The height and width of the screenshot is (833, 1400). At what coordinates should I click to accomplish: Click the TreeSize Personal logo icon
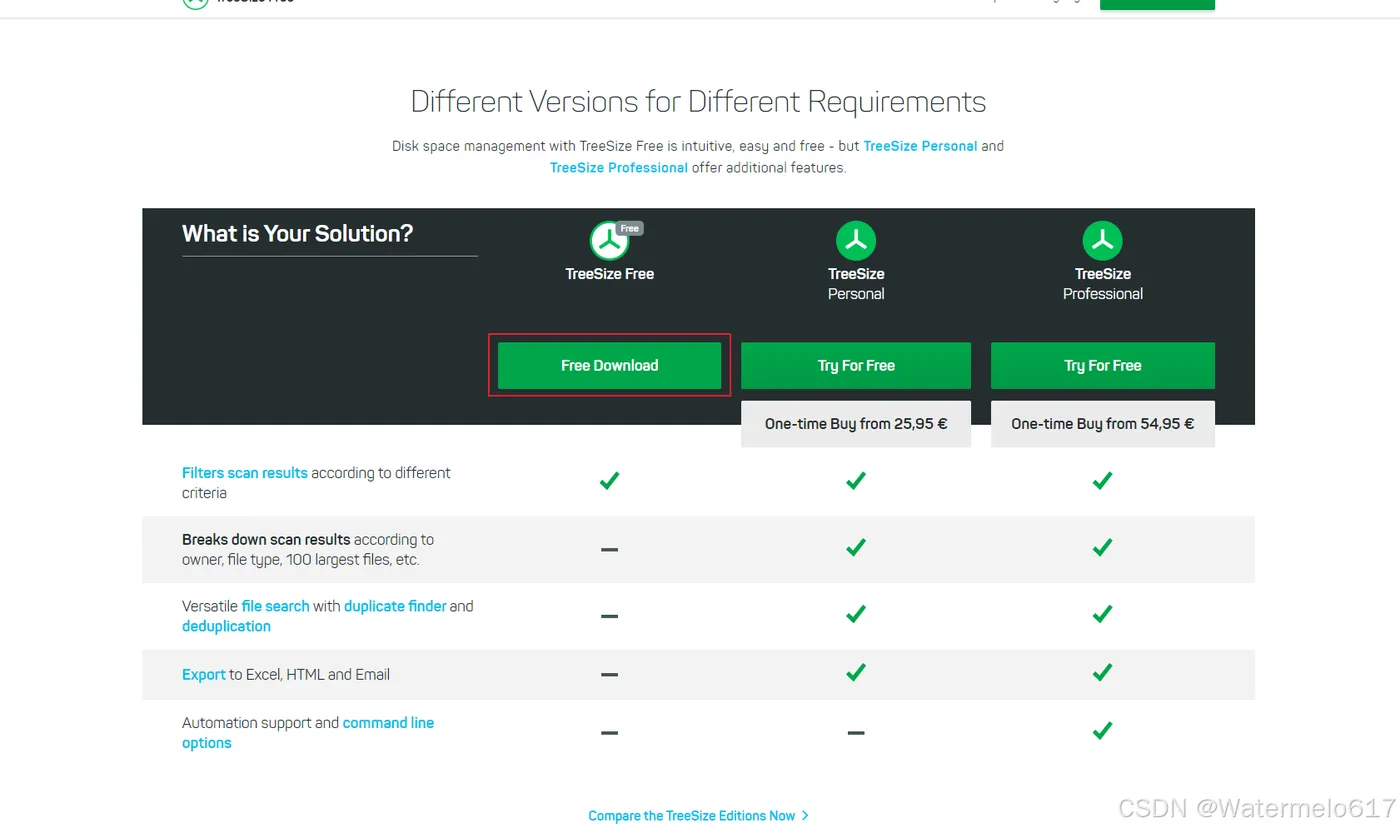pyautogui.click(x=856, y=241)
